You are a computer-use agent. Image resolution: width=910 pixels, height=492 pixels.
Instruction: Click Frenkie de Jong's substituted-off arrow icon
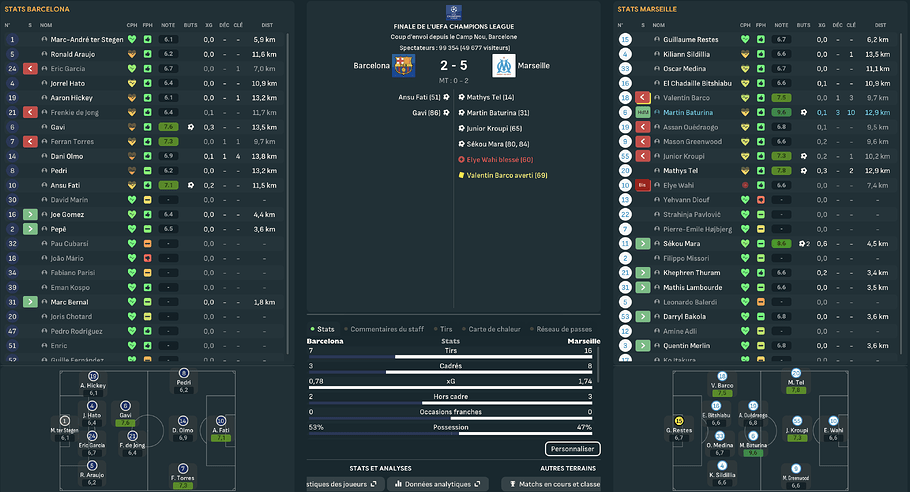pos(30,112)
